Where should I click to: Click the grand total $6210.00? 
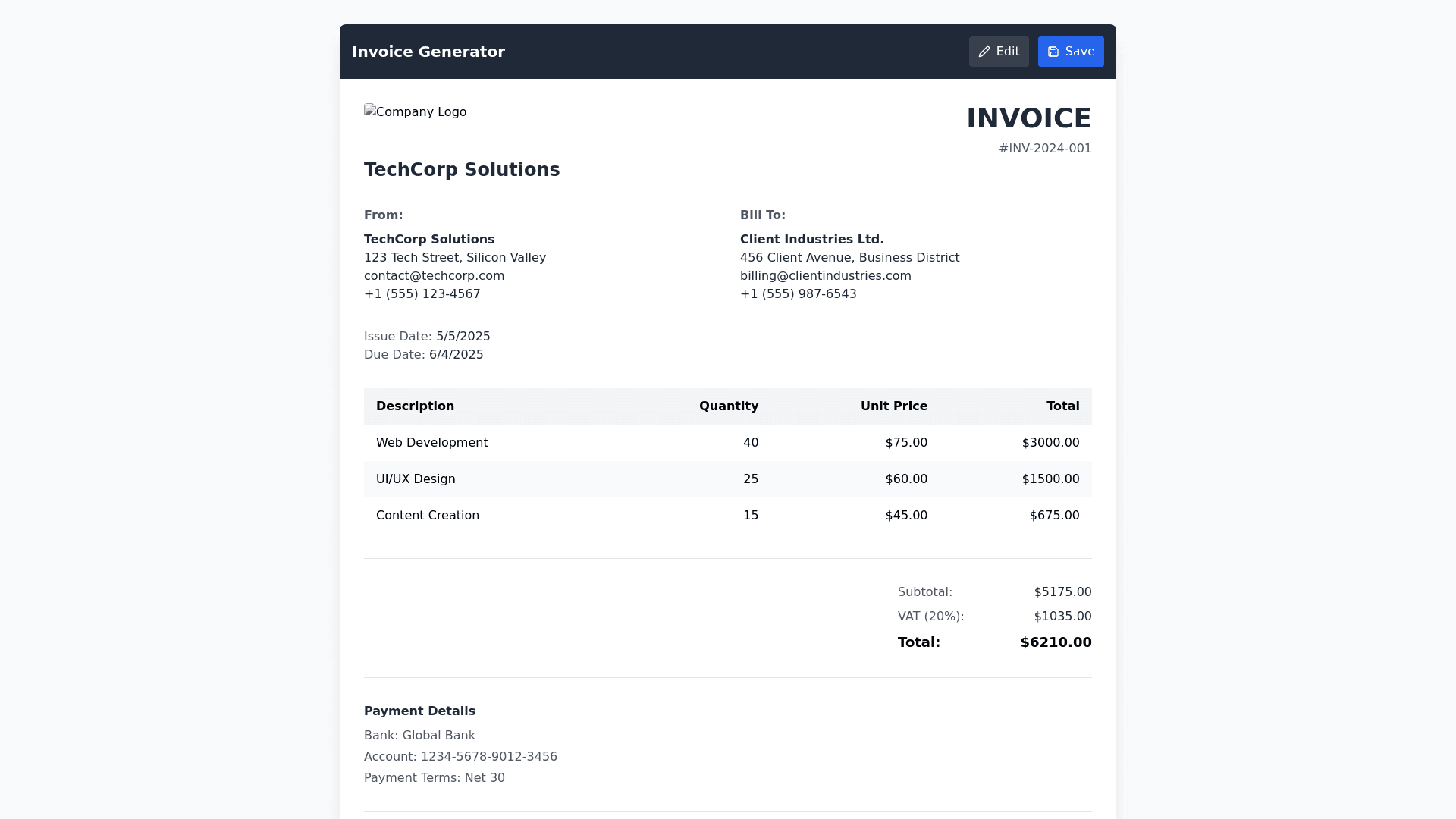tap(1056, 642)
